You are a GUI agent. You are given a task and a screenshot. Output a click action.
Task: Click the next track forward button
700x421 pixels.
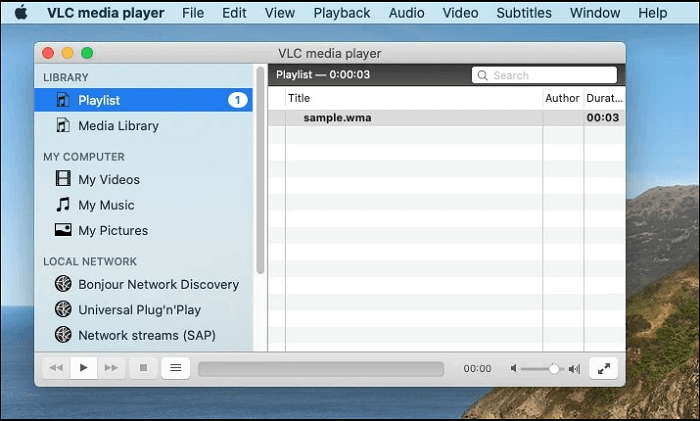(x=111, y=368)
